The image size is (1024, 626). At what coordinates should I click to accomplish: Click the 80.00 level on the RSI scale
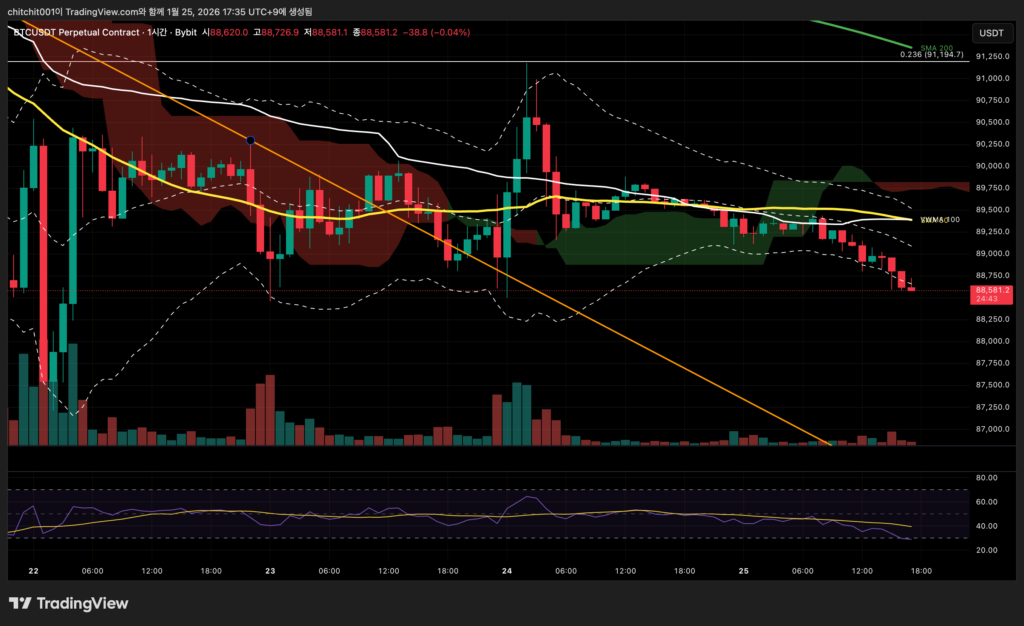tap(986, 478)
